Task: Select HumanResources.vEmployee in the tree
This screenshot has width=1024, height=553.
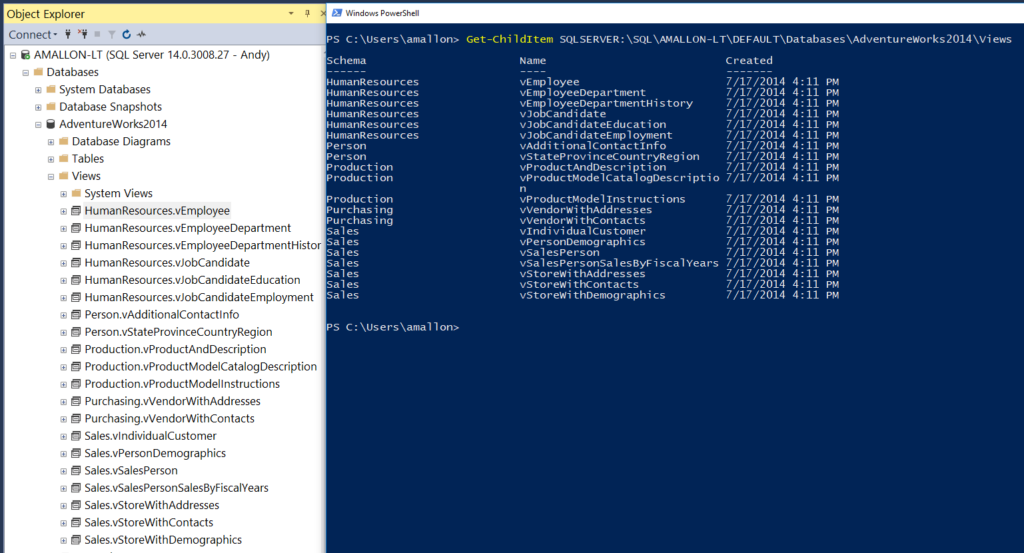Action: 157,211
